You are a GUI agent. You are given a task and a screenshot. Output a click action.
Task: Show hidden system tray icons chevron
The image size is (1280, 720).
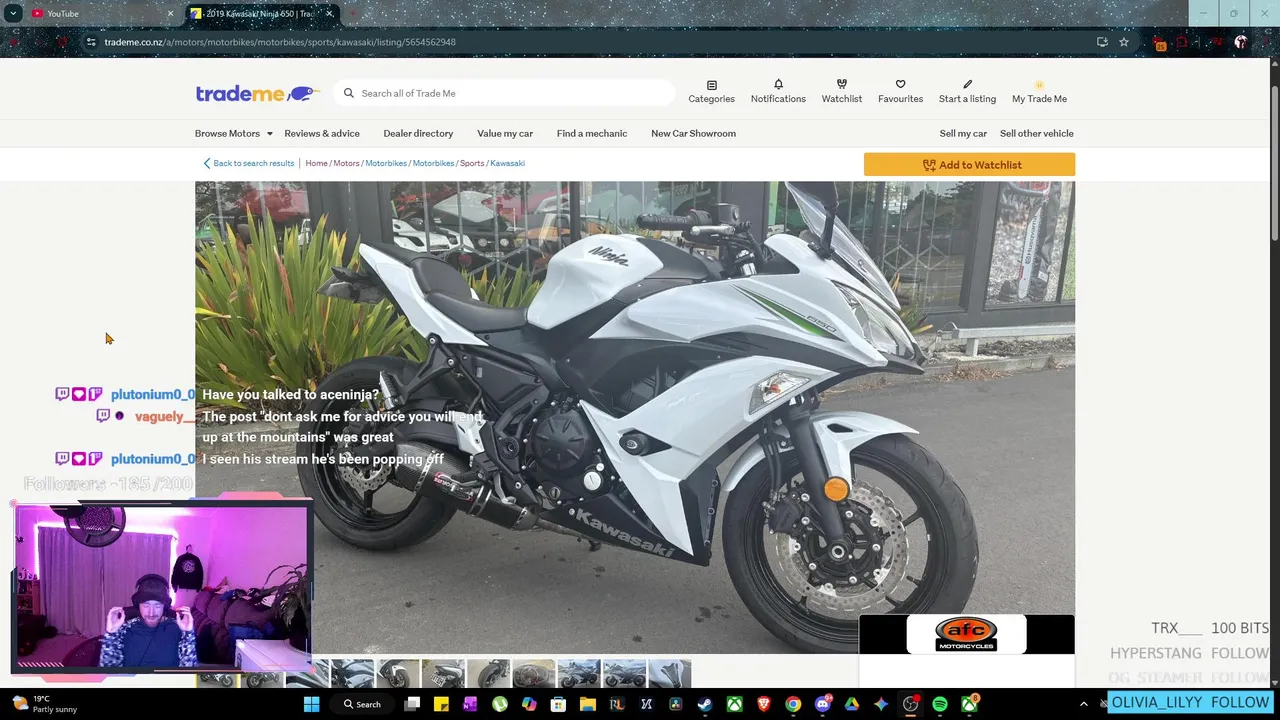(1083, 704)
